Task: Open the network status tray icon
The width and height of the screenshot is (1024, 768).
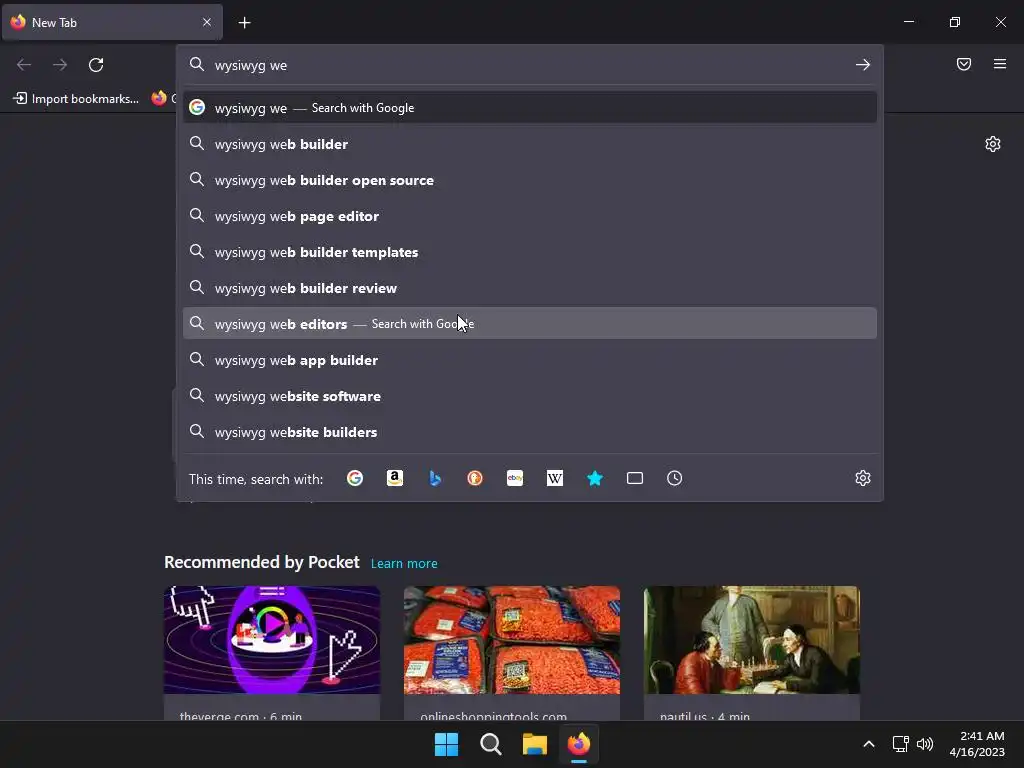Action: 901,744
